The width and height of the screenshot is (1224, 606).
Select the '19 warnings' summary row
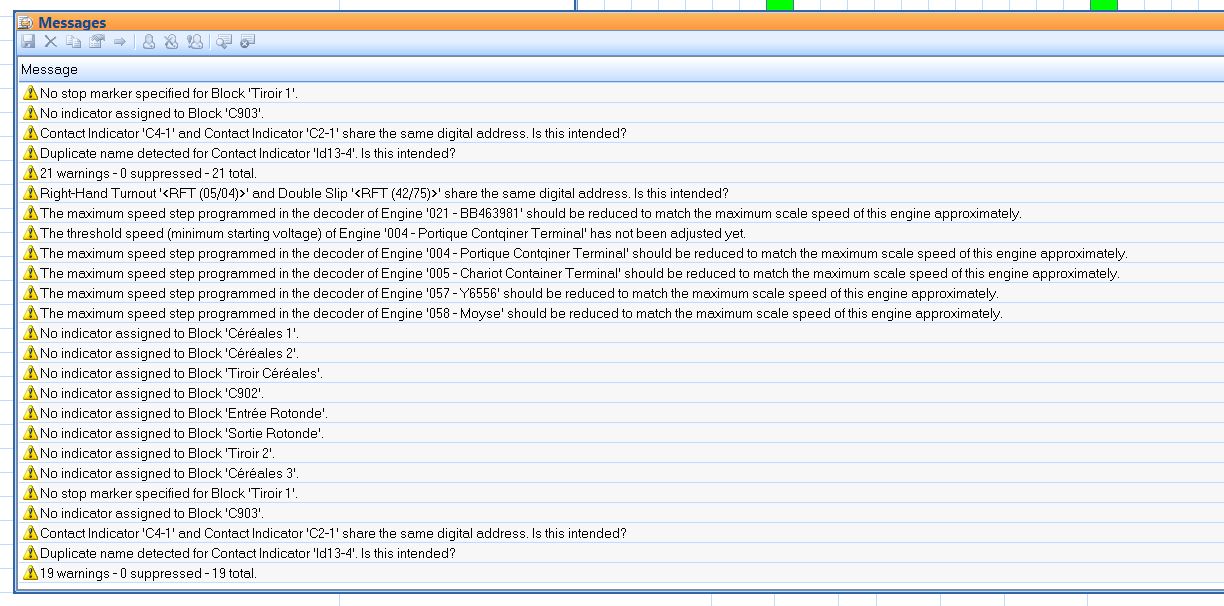pyautogui.click(x=148, y=573)
